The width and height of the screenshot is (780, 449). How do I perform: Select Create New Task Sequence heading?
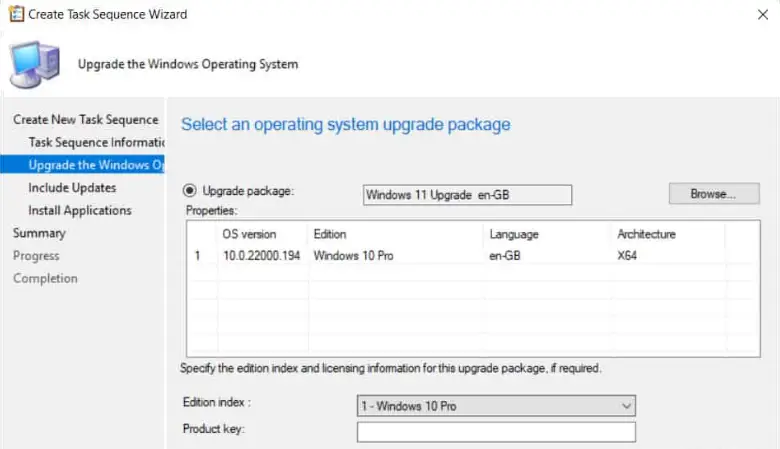(85, 119)
